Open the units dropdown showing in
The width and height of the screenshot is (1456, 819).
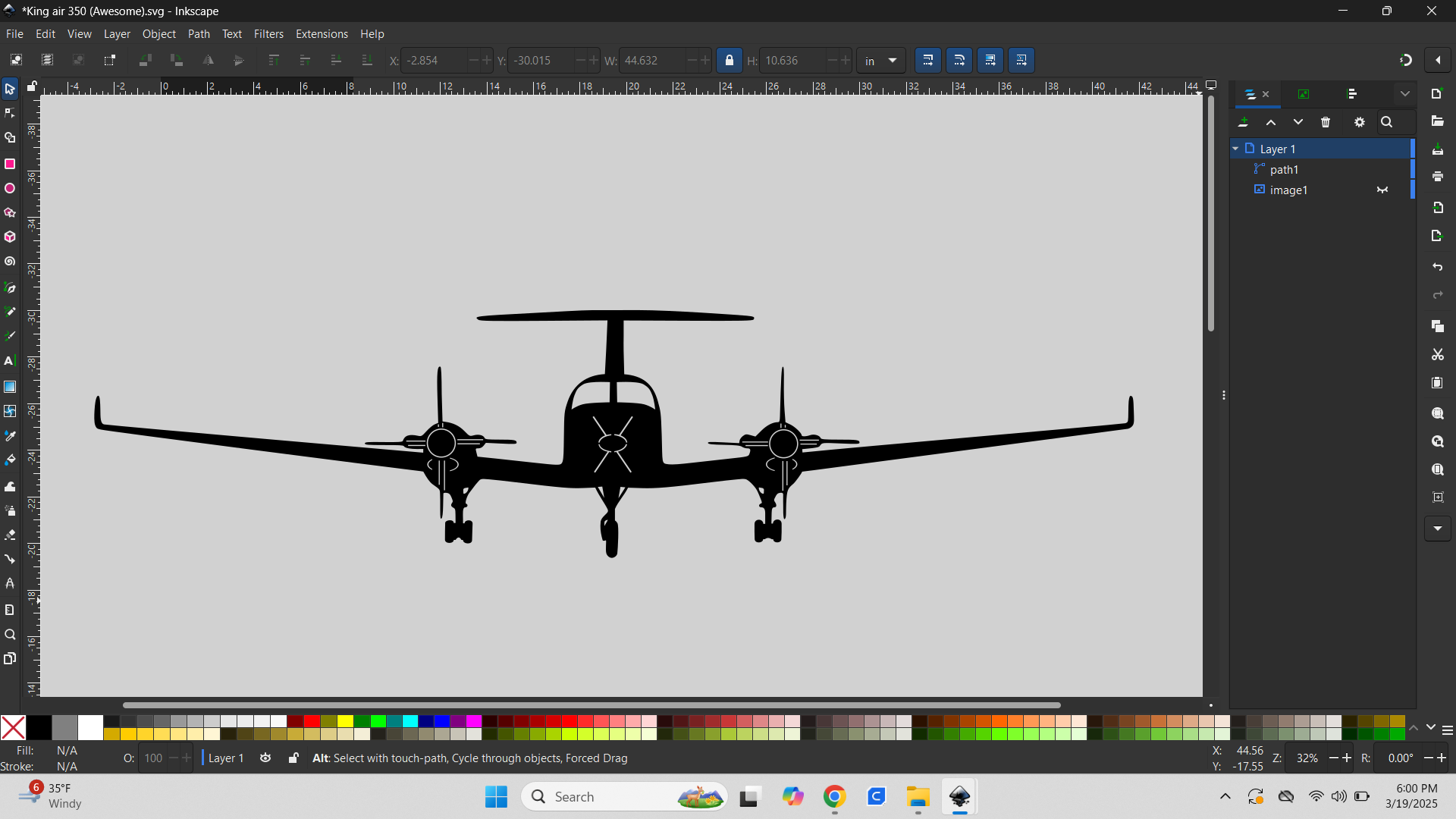tap(880, 61)
